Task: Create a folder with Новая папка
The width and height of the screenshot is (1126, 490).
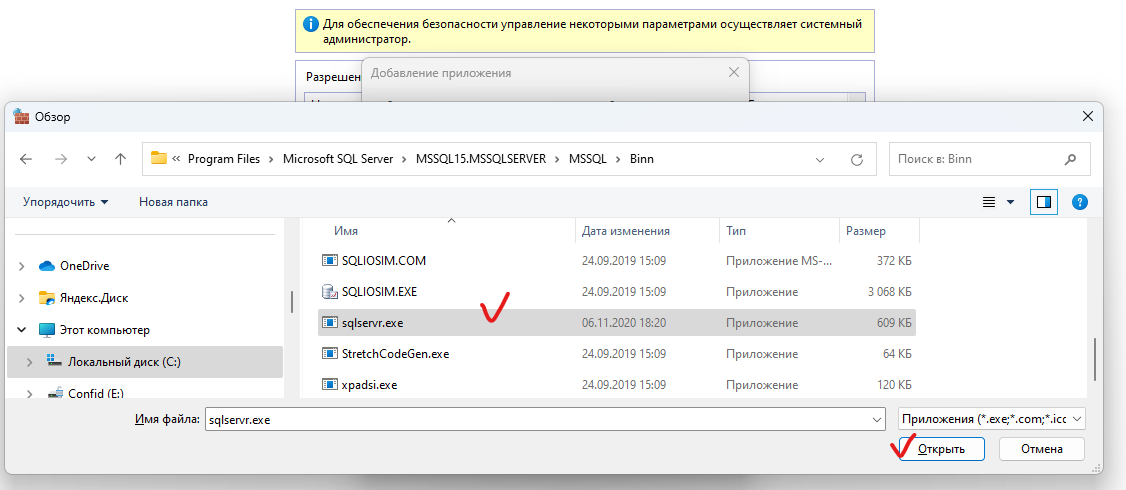Action: [x=174, y=202]
